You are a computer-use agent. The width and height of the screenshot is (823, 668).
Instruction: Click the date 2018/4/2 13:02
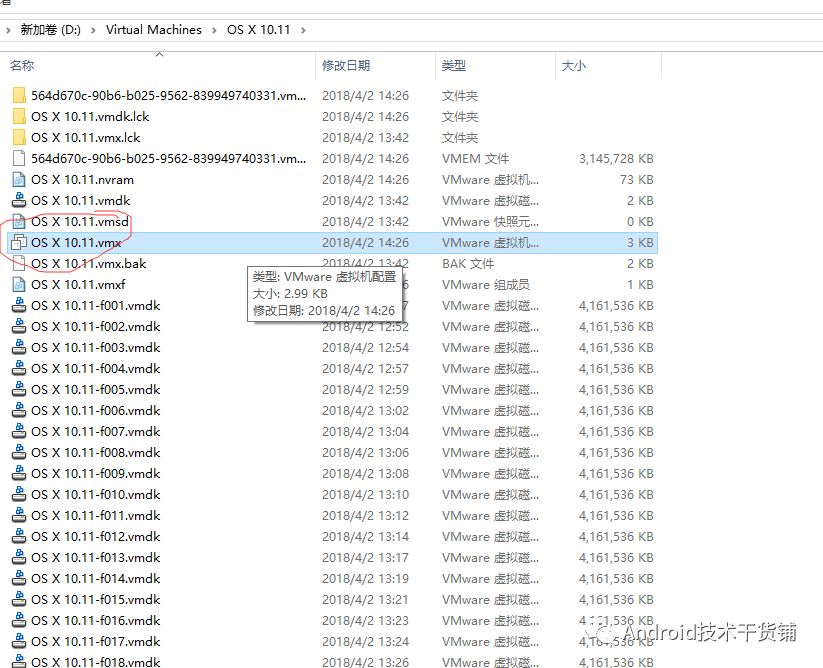365,410
